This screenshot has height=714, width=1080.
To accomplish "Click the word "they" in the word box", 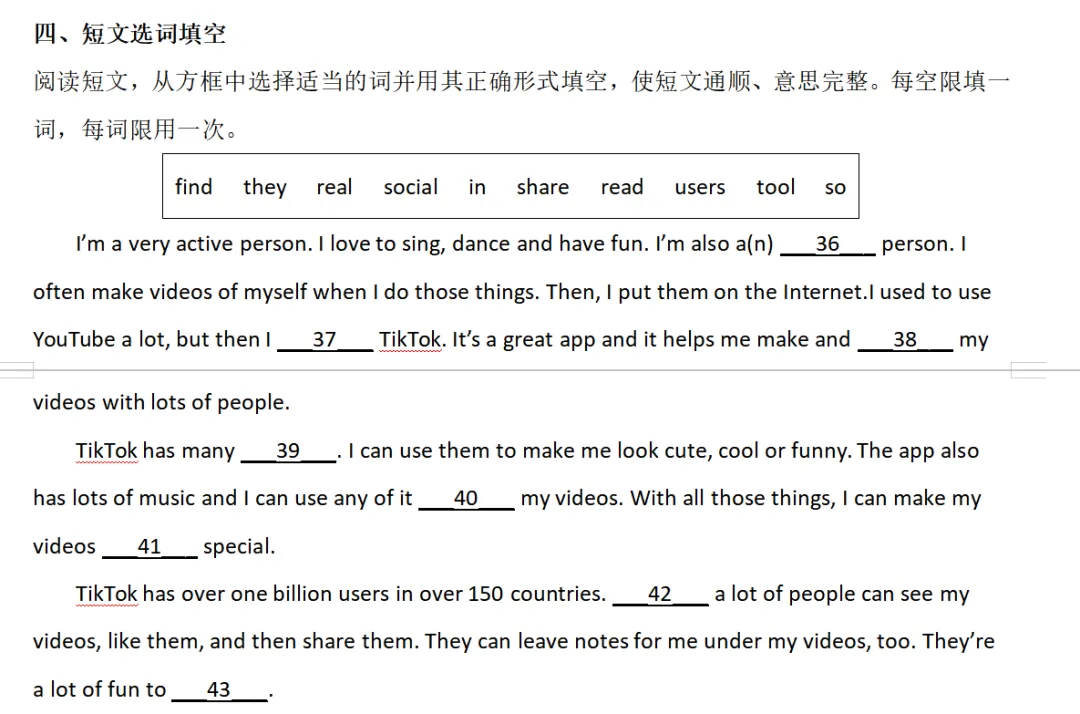I will pyautogui.click(x=264, y=187).
